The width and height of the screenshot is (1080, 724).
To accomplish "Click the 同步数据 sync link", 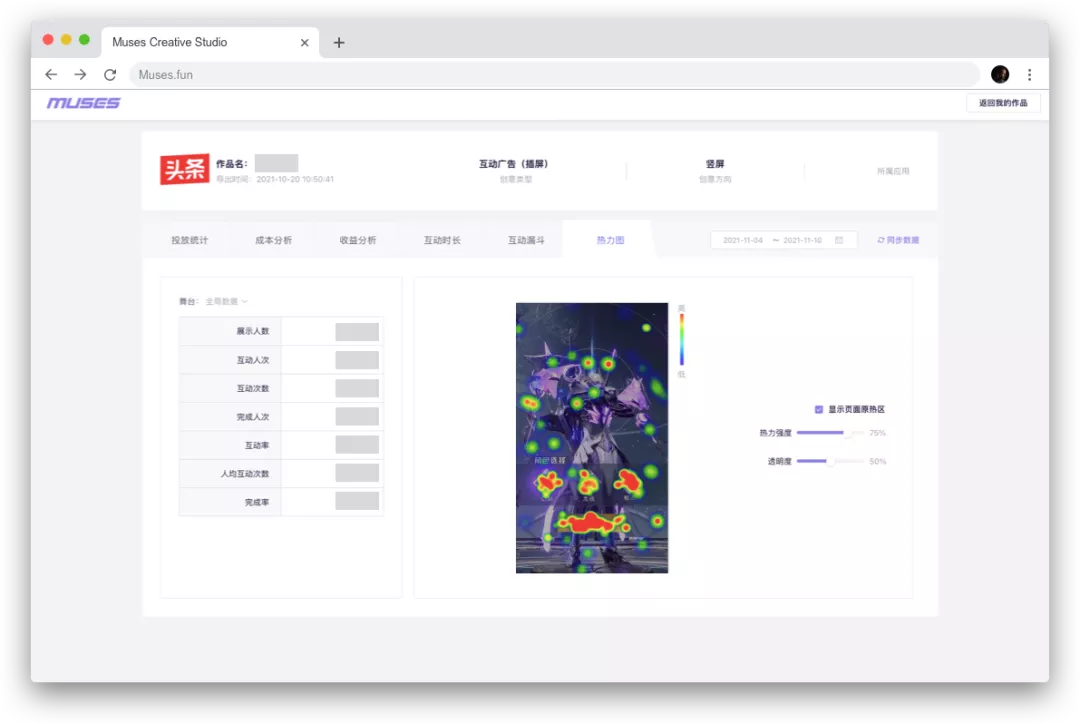I will pos(898,240).
